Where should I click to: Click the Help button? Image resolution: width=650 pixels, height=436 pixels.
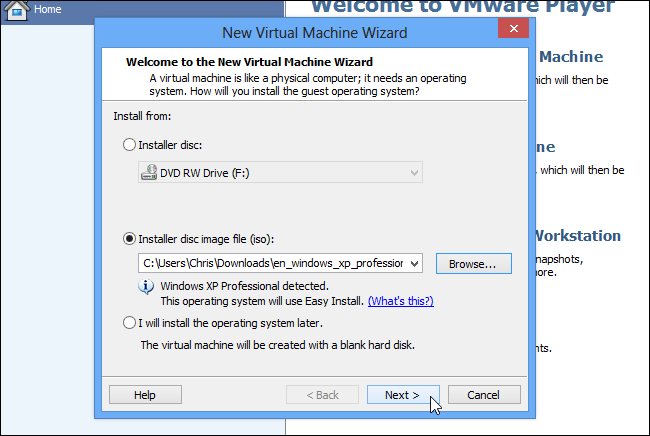coord(145,395)
